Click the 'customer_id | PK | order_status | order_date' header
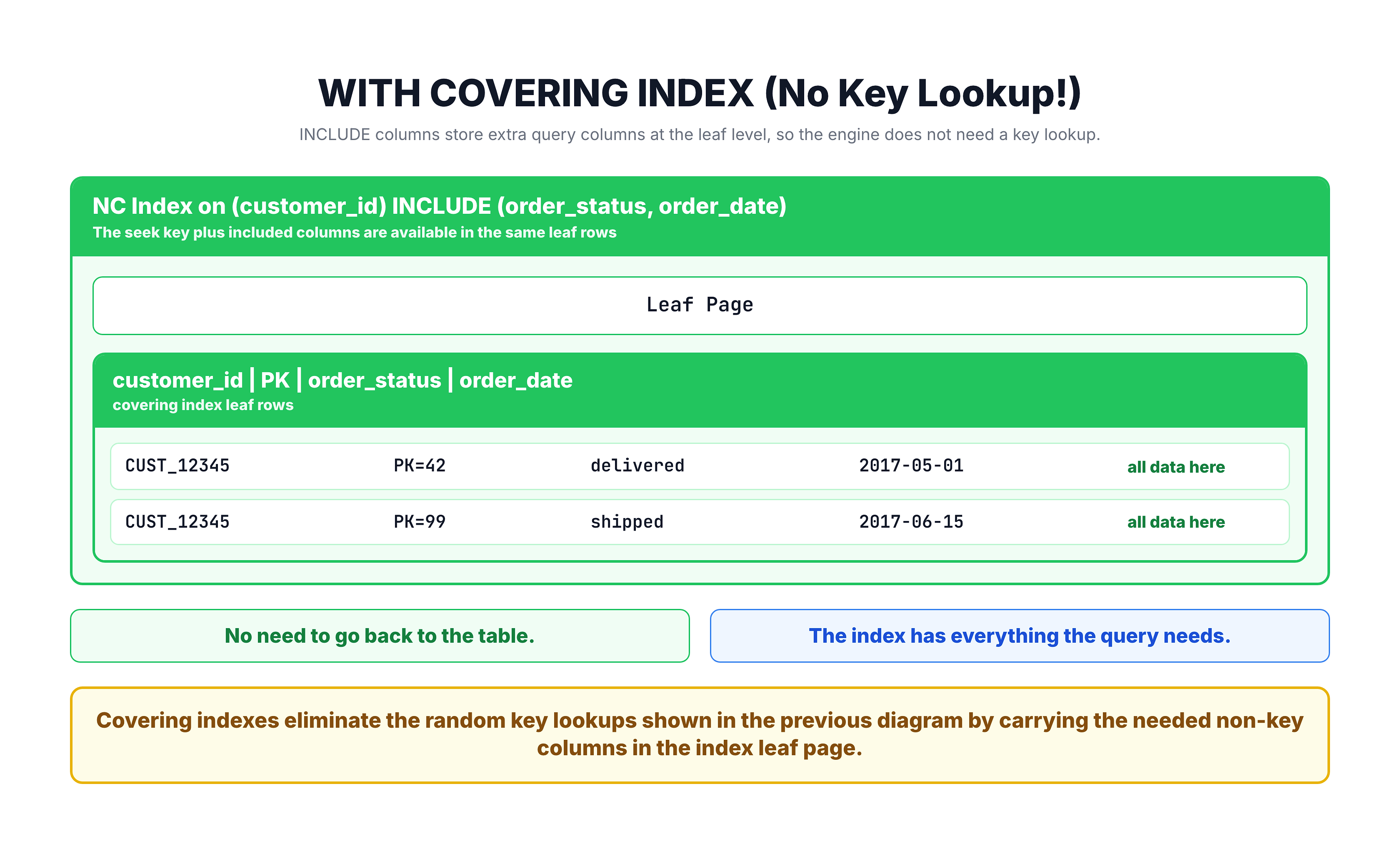Viewport: 1400px width, 854px height. pos(342,380)
